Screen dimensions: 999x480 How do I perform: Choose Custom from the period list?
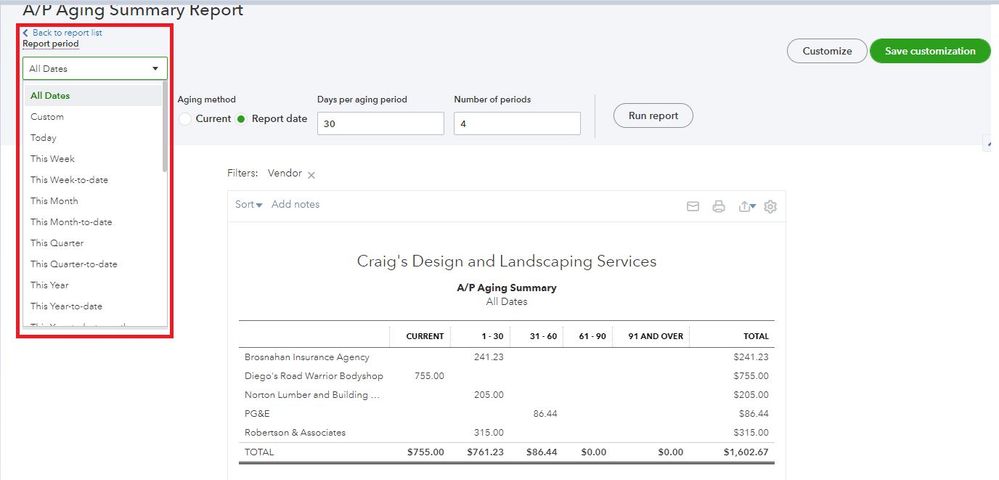47,117
